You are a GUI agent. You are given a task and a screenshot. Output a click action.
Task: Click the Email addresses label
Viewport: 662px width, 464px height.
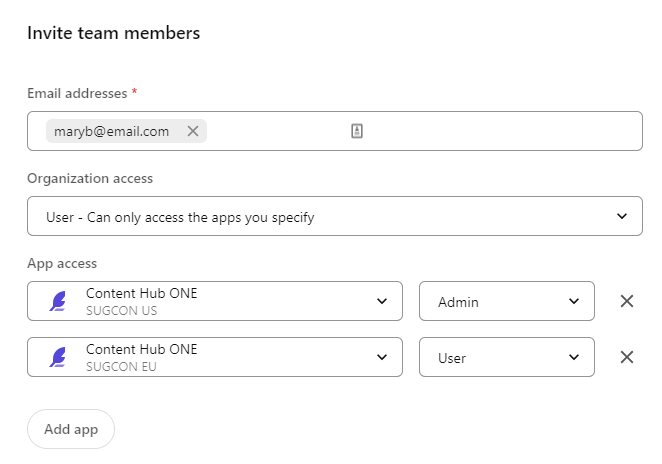pyautogui.click(x=77, y=93)
